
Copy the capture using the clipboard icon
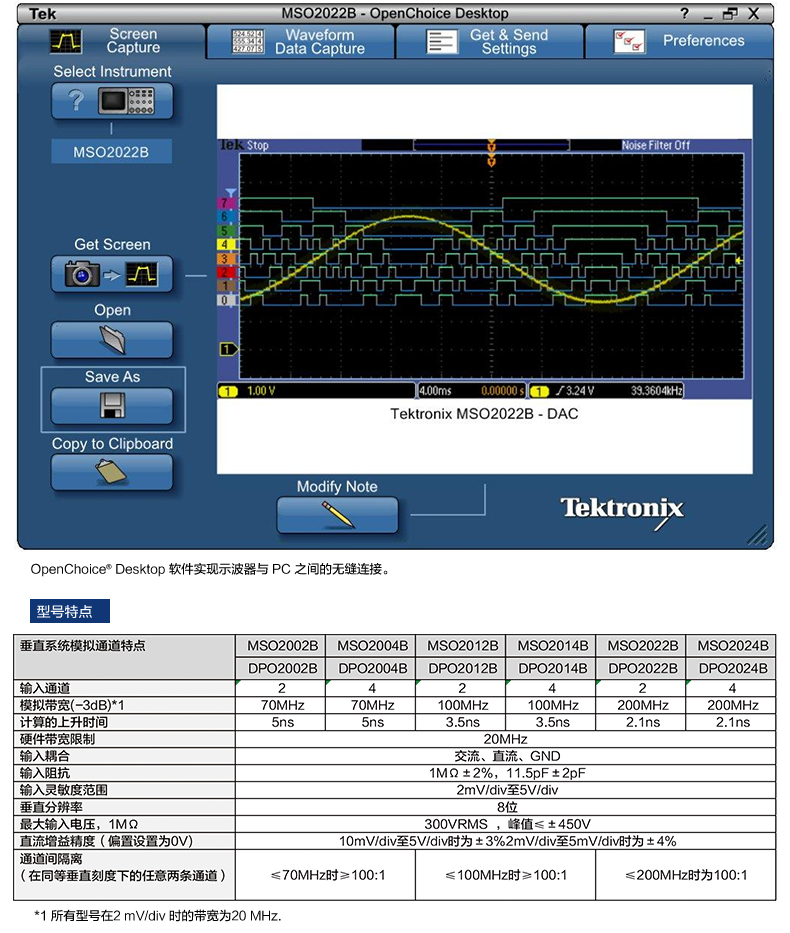[112, 472]
